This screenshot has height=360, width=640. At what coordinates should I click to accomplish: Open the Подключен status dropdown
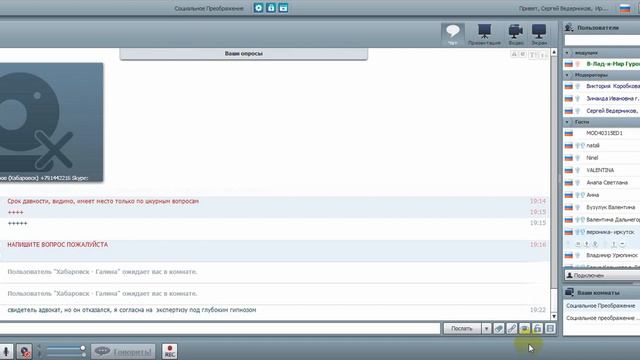tap(602, 276)
